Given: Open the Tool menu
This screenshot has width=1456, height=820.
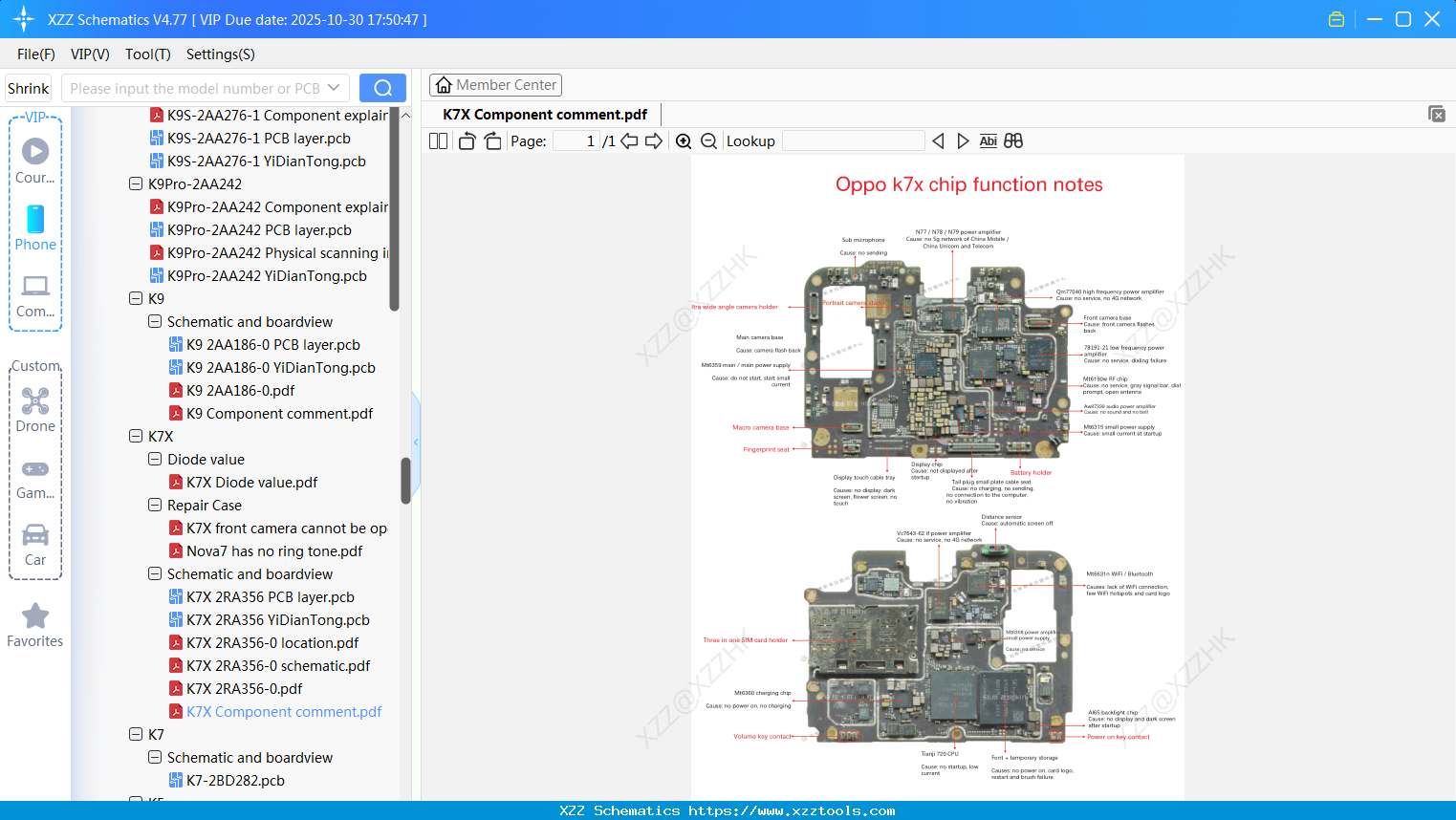Looking at the screenshot, I should tap(147, 54).
